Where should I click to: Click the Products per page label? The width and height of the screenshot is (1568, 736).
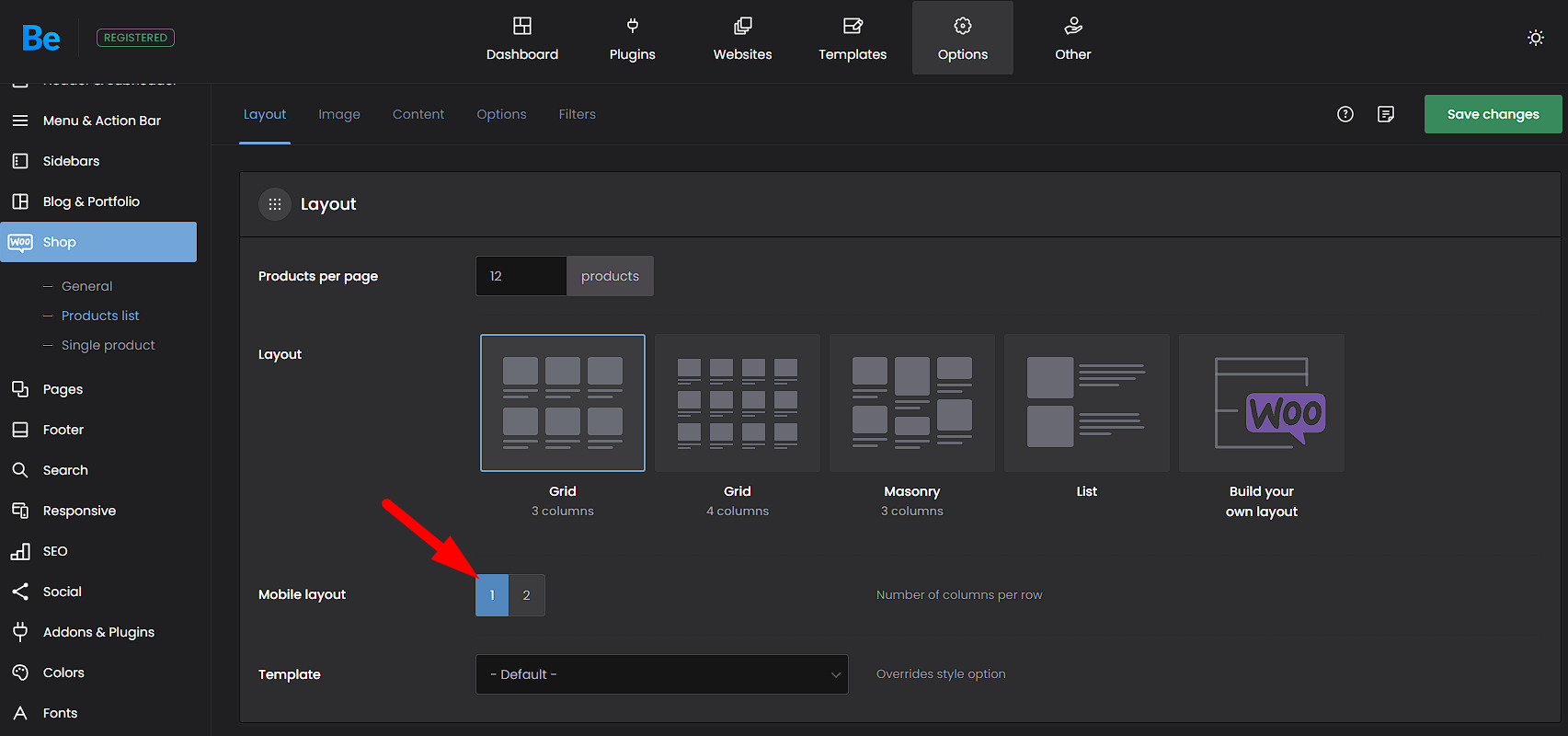point(318,276)
